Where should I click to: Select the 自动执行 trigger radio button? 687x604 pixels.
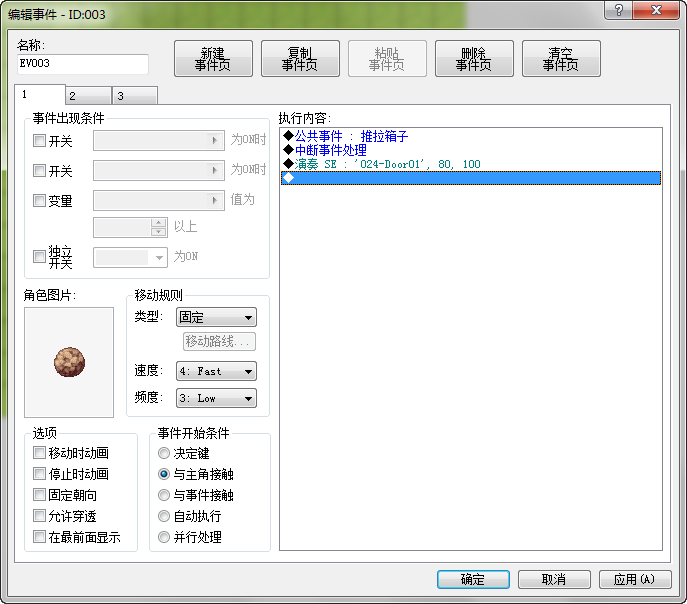point(164,516)
